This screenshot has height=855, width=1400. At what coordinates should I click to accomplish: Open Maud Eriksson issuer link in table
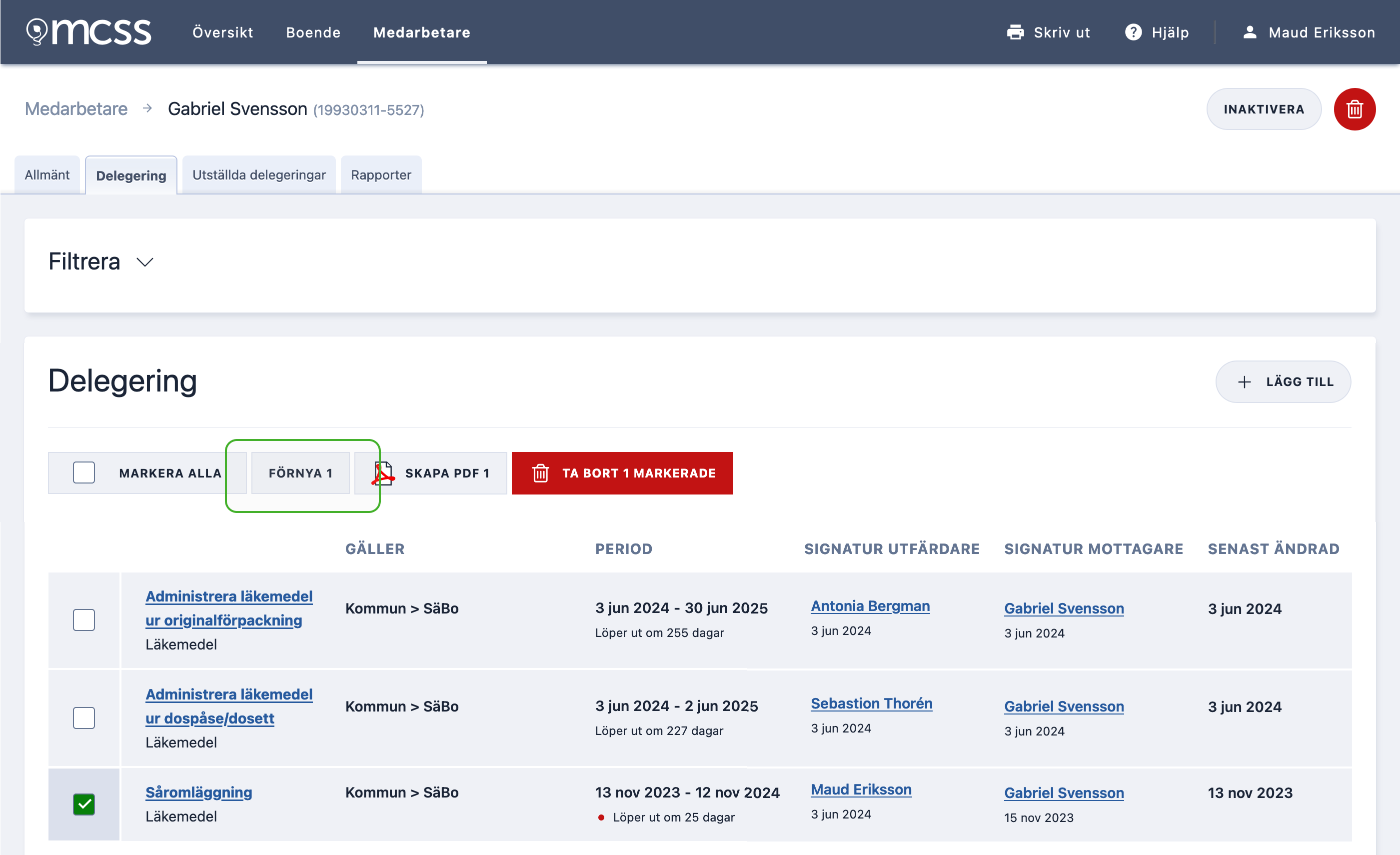(861, 789)
